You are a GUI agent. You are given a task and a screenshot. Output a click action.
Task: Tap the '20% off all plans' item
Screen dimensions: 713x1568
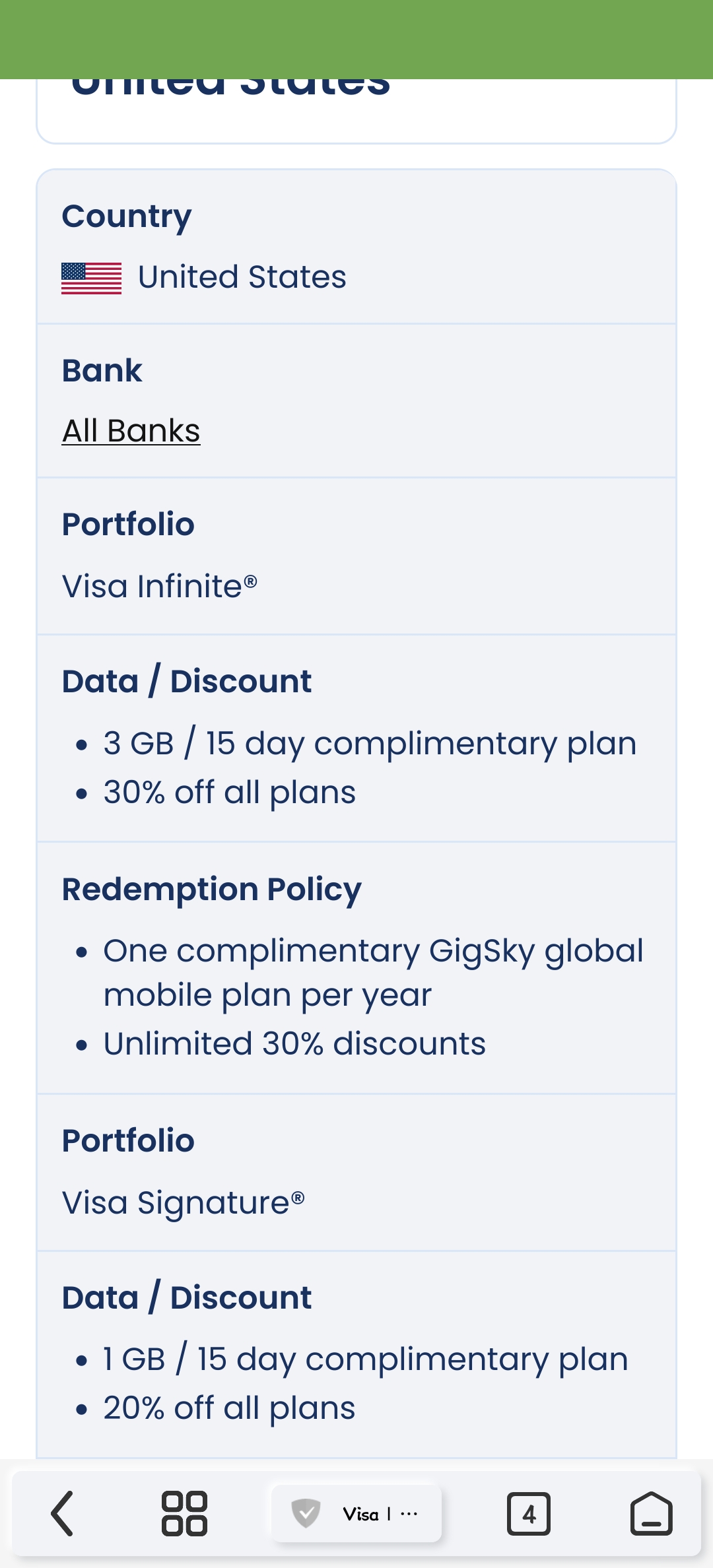pyautogui.click(x=229, y=1408)
